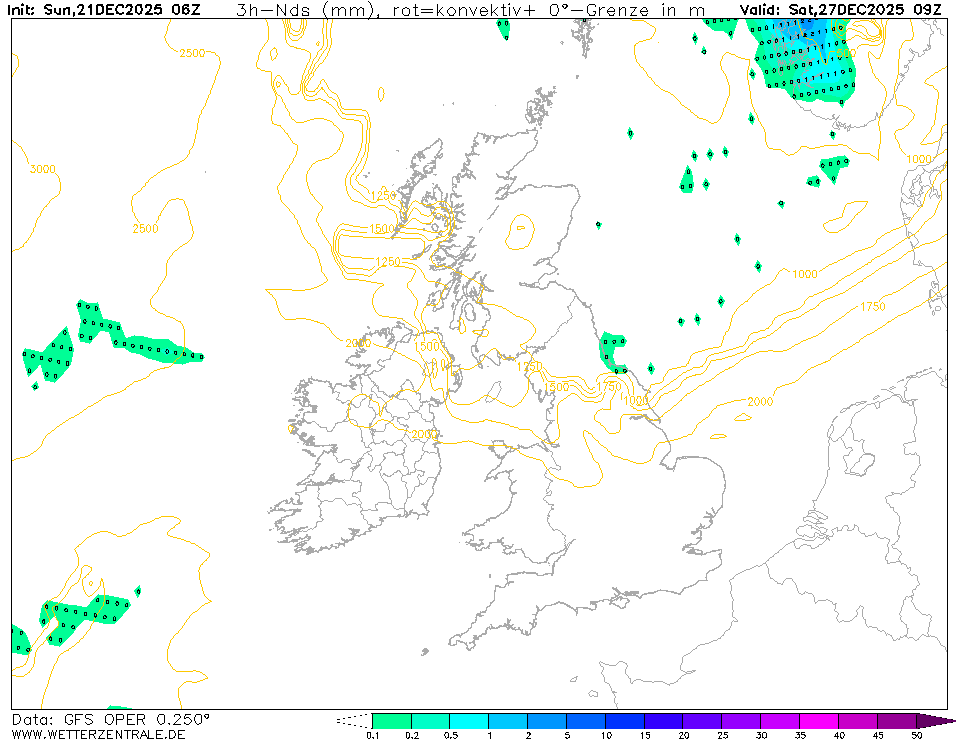Image resolution: width=959 pixels, height=741 pixels.
Task: Select the legend swatch between 2 and 5
Action: click(547, 721)
